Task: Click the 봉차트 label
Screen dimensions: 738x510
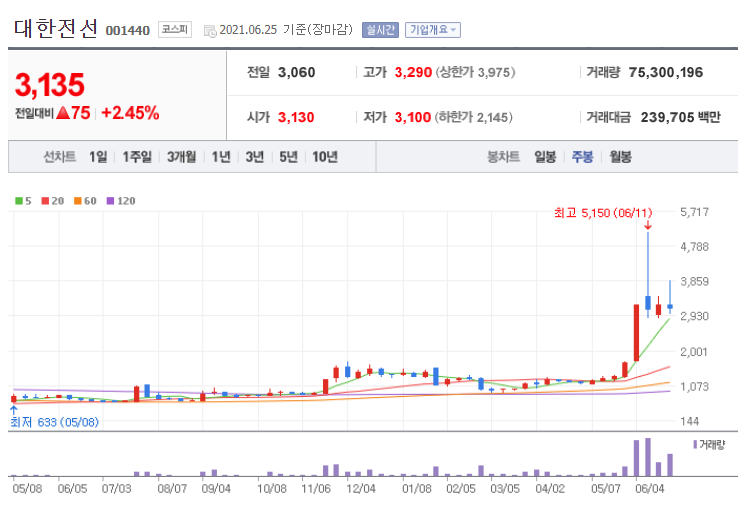Action: pyautogui.click(x=503, y=157)
